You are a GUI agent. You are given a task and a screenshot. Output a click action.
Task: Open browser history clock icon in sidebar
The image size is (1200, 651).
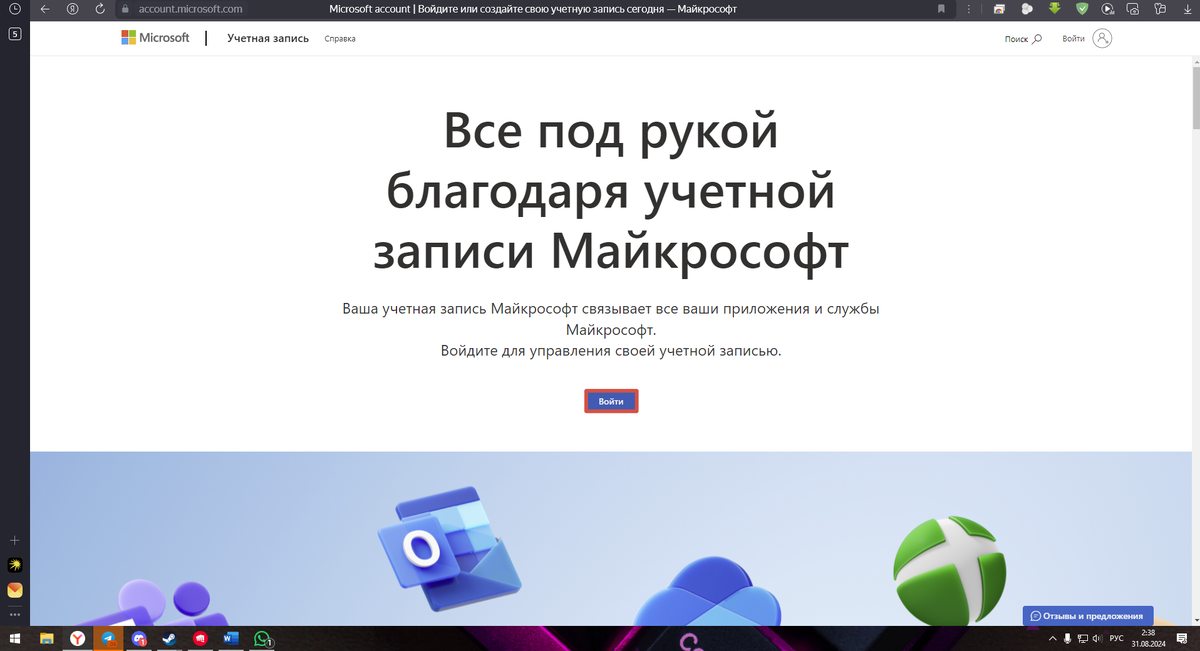15,9
